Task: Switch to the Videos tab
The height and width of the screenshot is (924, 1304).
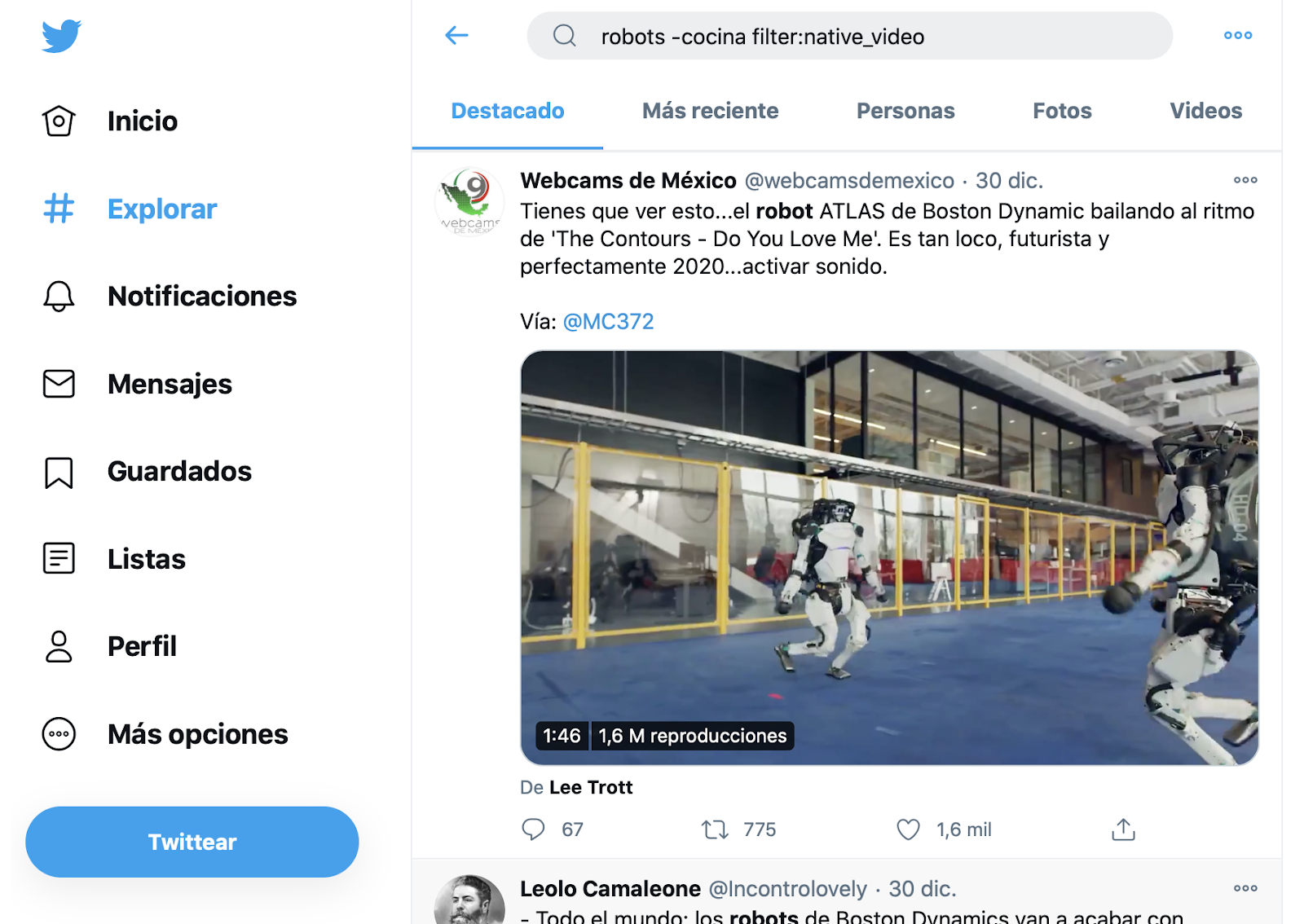Action: [1205, 111]
